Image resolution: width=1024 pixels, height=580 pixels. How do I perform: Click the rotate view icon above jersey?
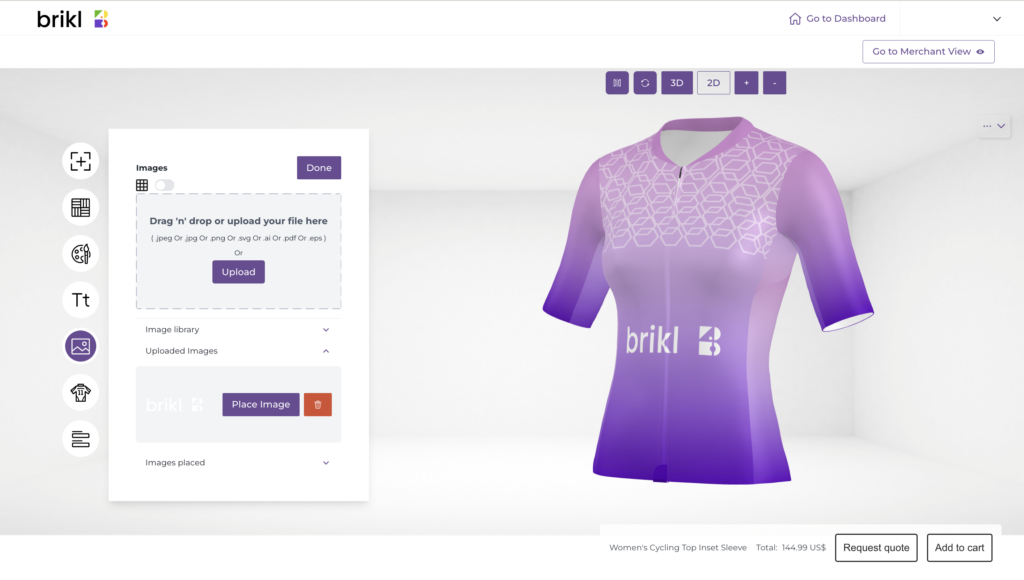(x=645, y=83)
